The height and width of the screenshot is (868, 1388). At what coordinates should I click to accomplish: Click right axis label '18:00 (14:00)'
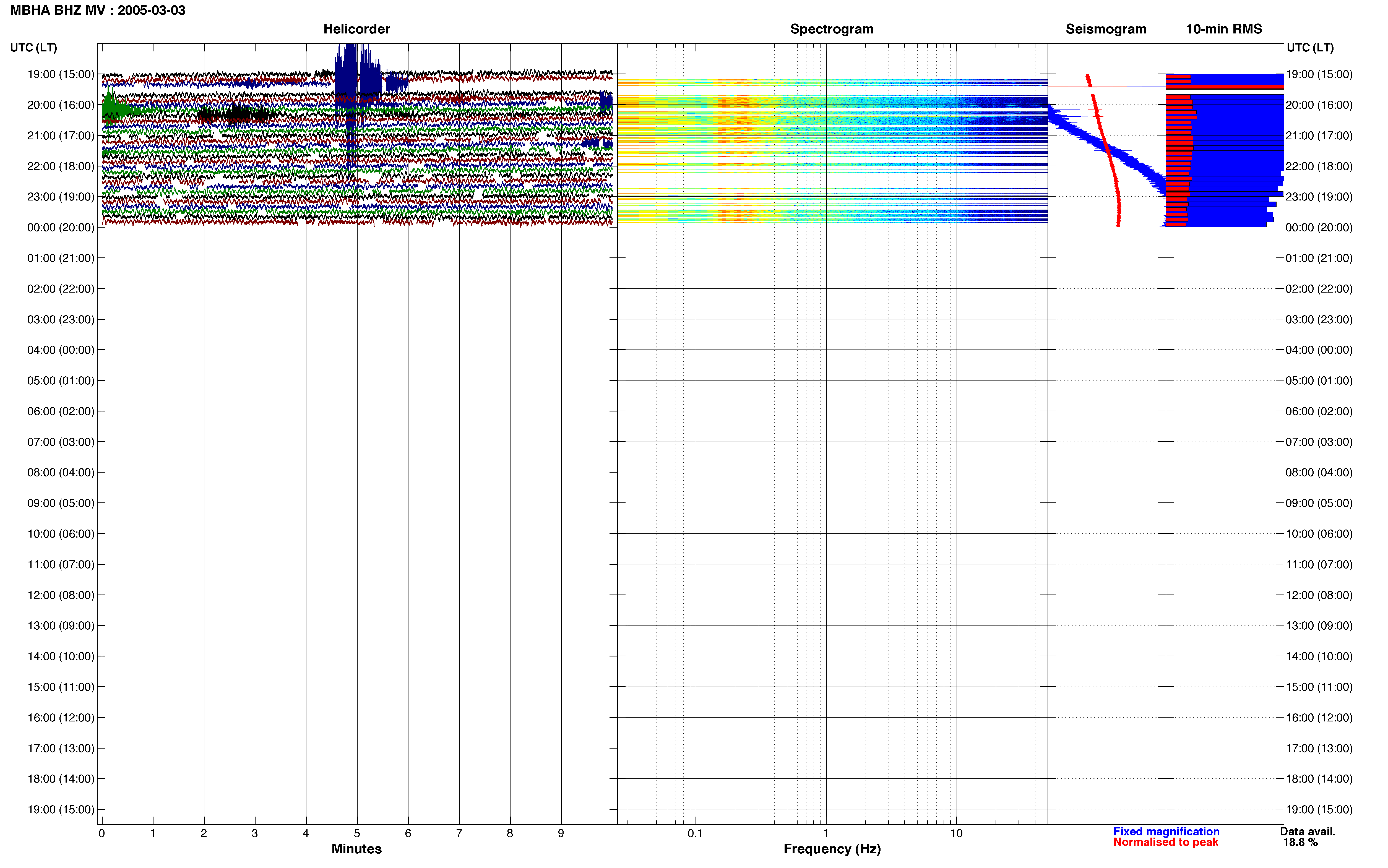(1319, 779)
